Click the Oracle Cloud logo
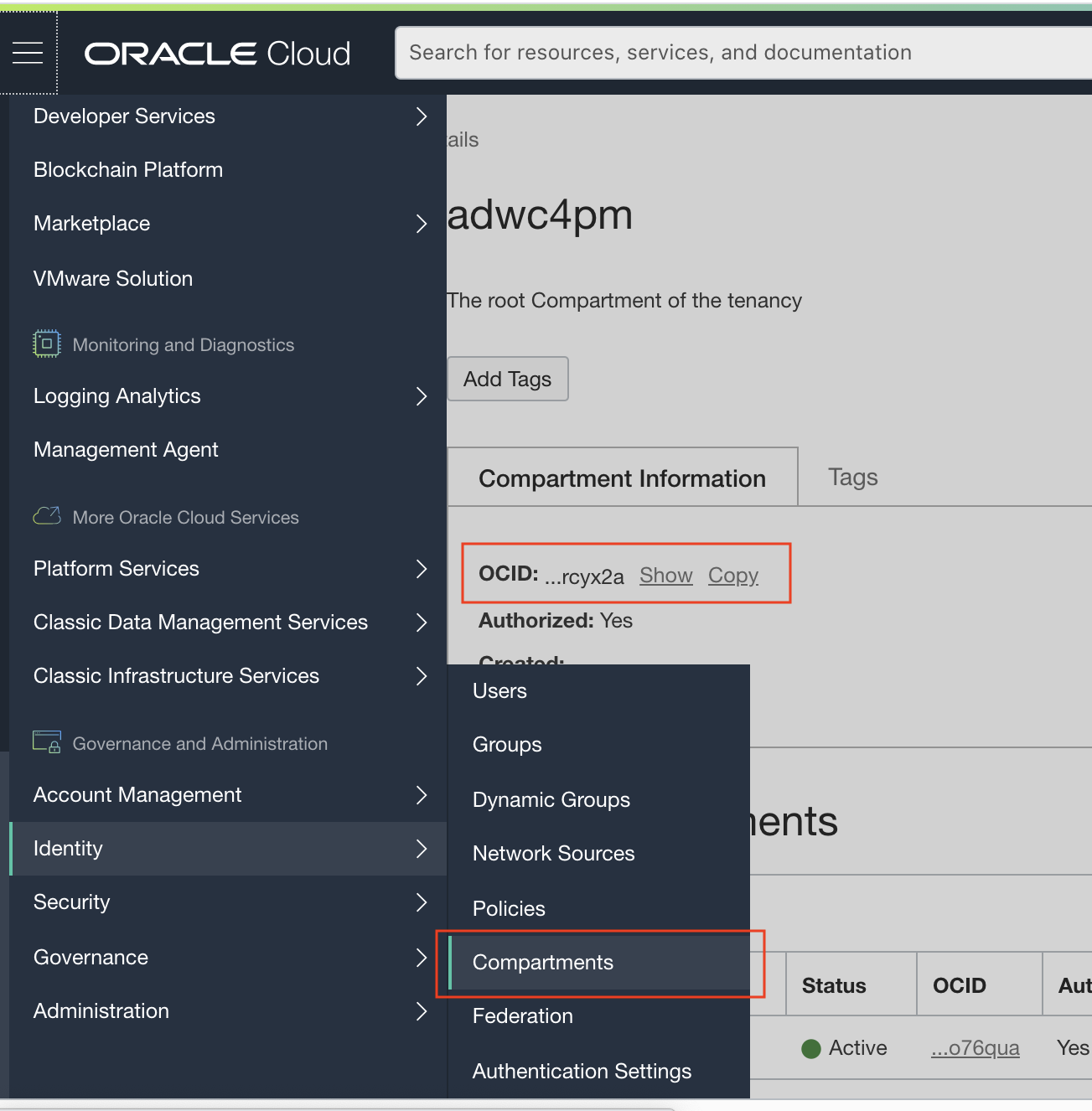This screenshot has width=1092, height=1111. coord(218,54)
